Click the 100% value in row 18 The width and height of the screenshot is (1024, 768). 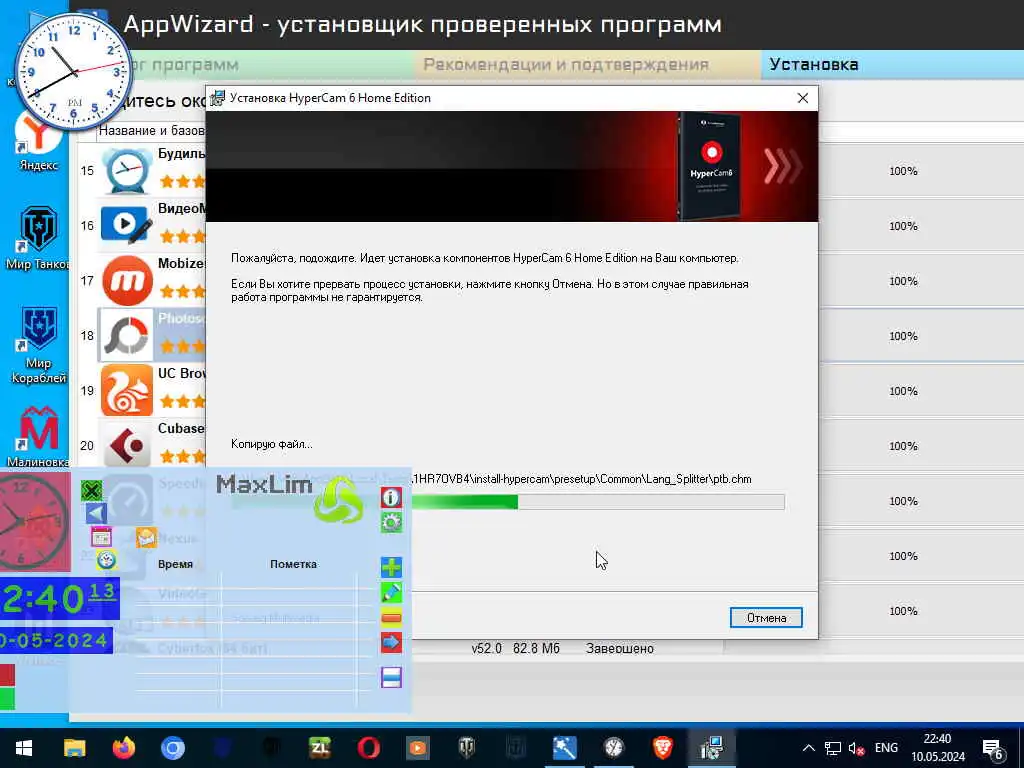[x=903, y=336]
